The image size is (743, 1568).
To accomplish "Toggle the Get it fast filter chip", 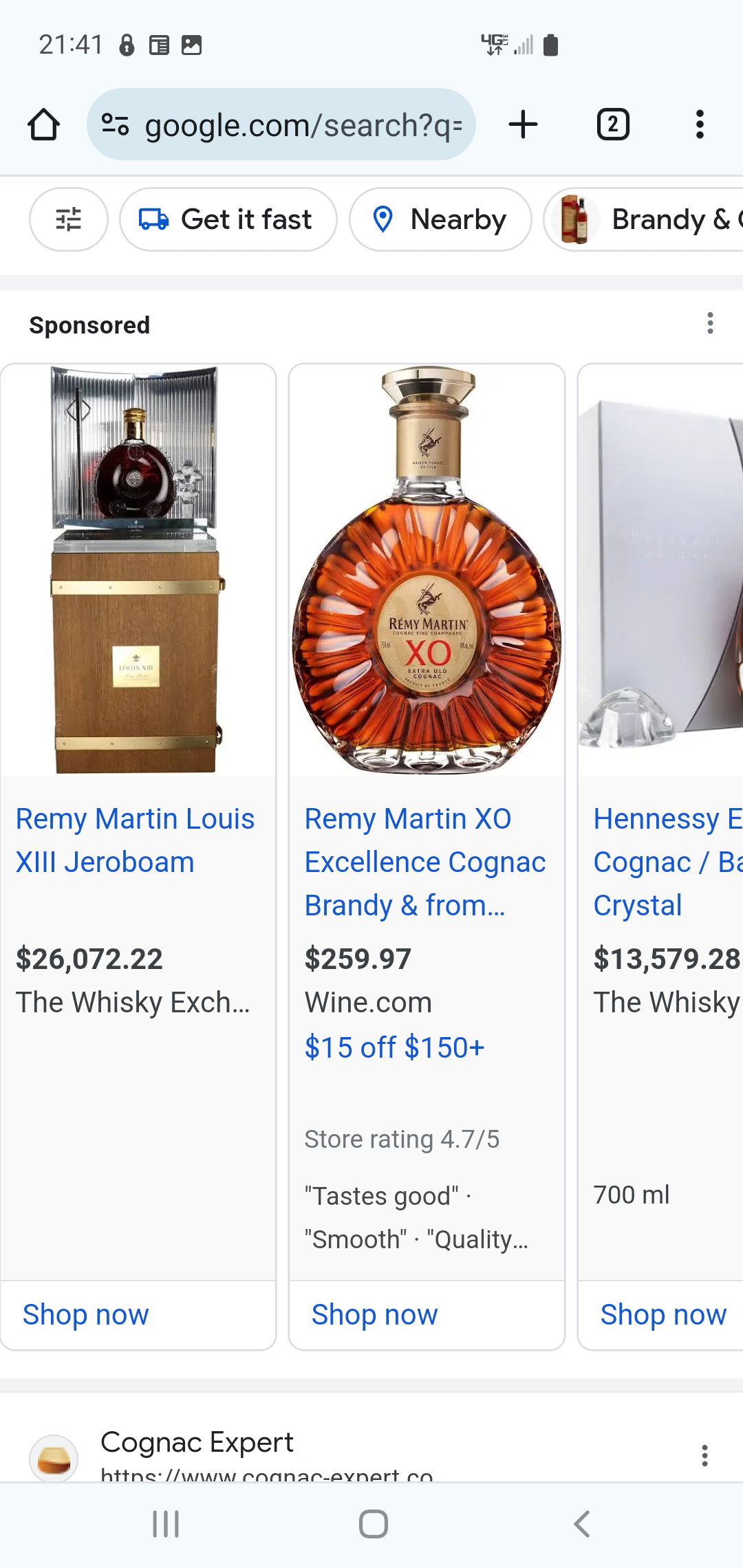I will click(x=228, y=219).
